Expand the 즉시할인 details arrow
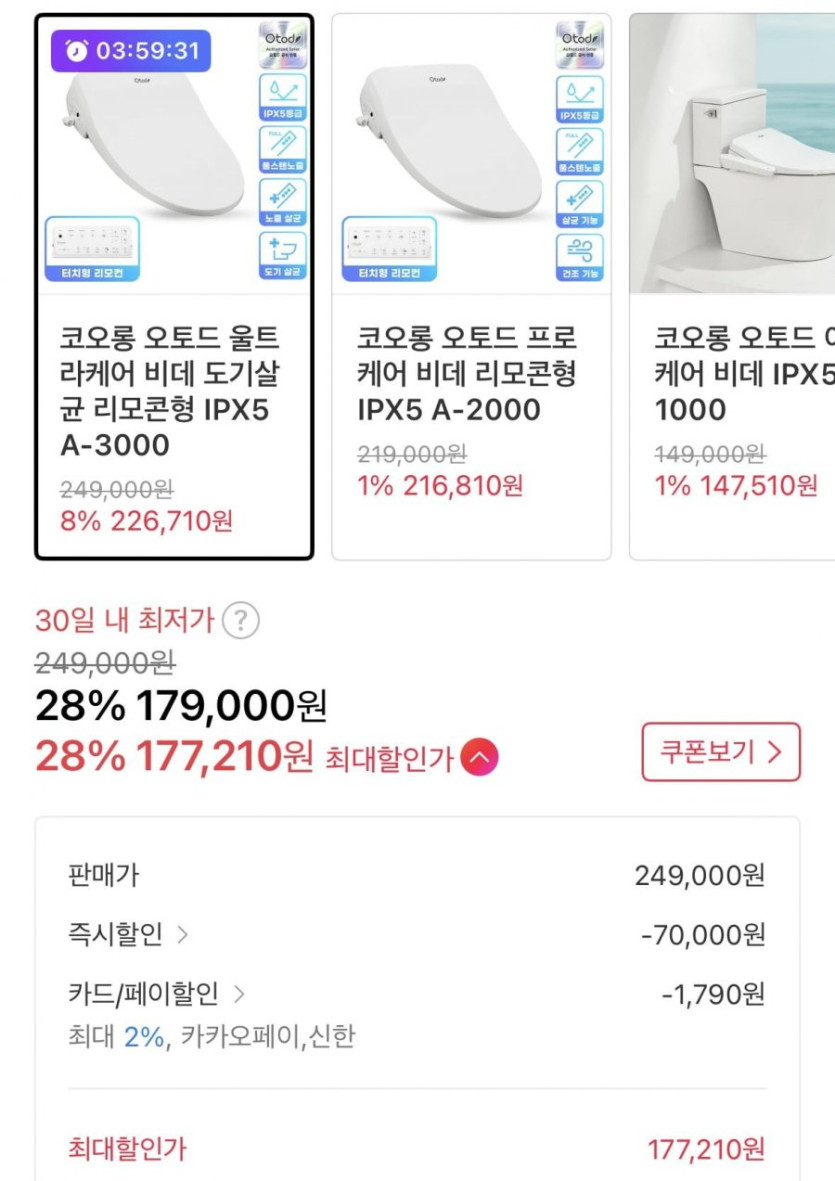 pos(182,935)
